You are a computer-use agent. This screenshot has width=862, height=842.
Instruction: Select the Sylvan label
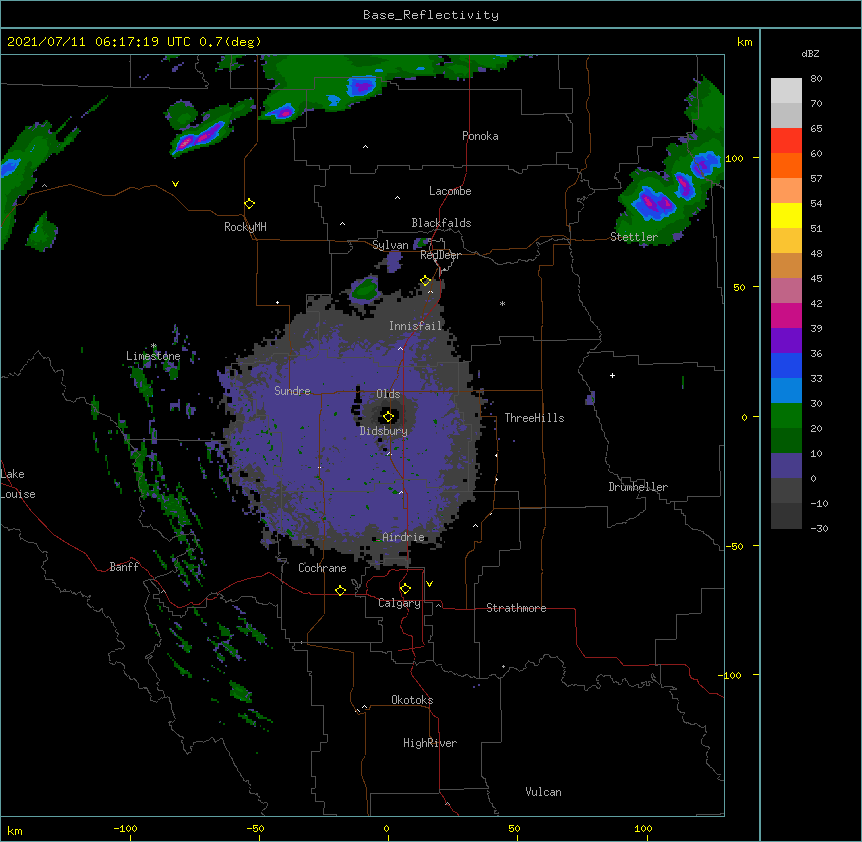coord(390,245)
